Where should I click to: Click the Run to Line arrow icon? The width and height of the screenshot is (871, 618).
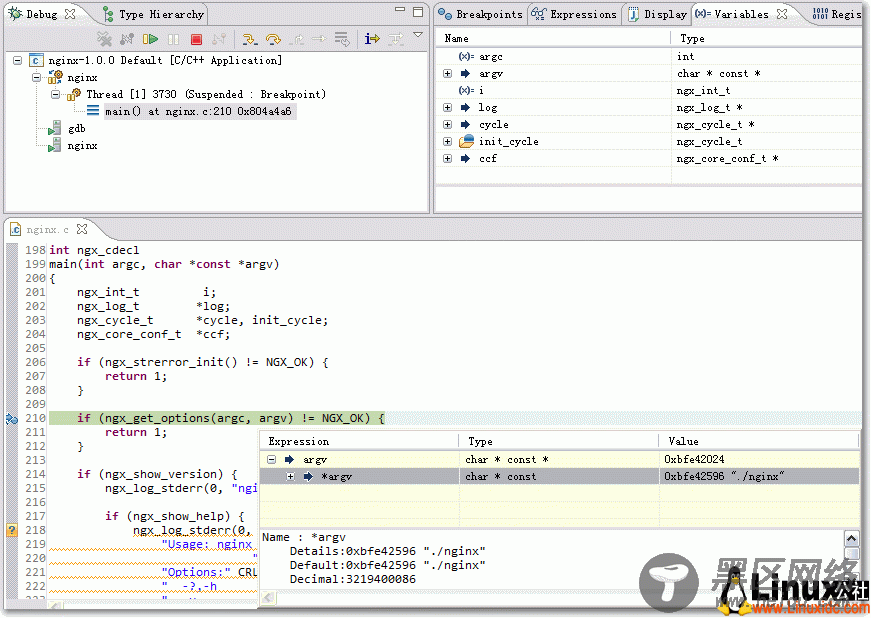[319, 39]
